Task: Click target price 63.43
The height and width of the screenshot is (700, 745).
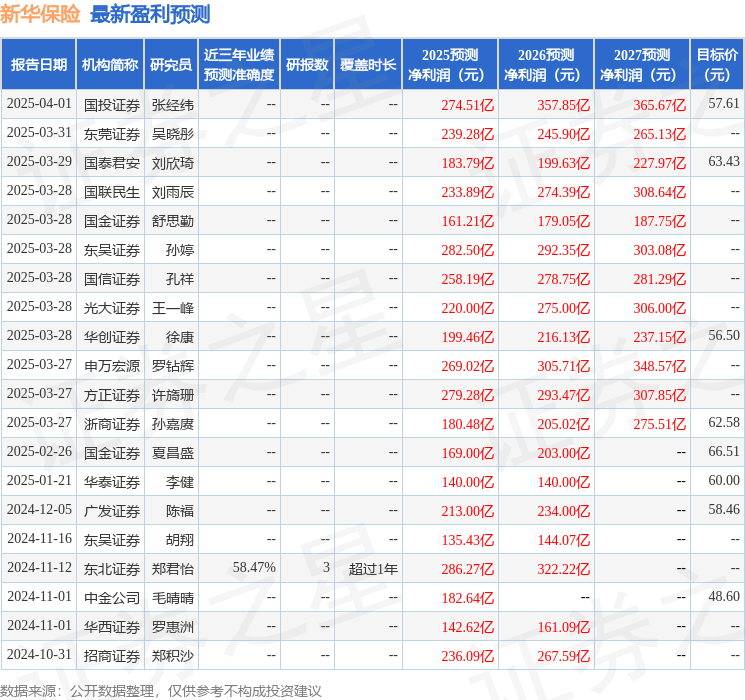Action: pos(724,162)
